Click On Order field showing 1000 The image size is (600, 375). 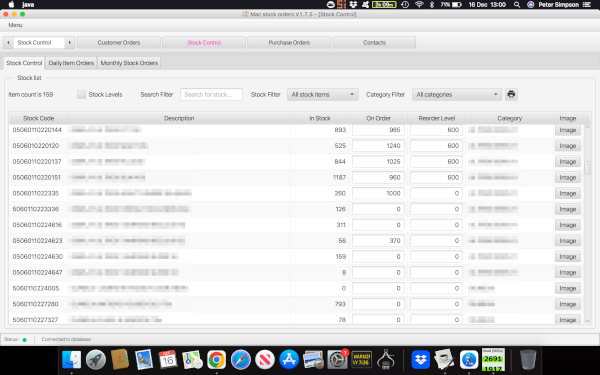pyautogui.click(x=378, y=193)
